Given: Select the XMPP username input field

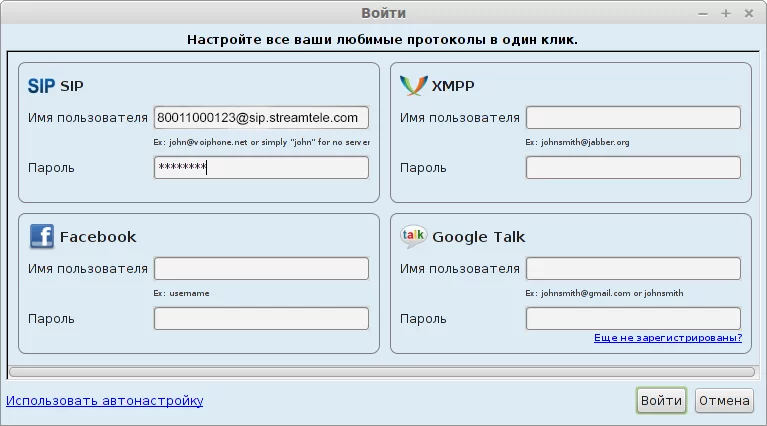Looking at the screenshot, I should [633, 118].
